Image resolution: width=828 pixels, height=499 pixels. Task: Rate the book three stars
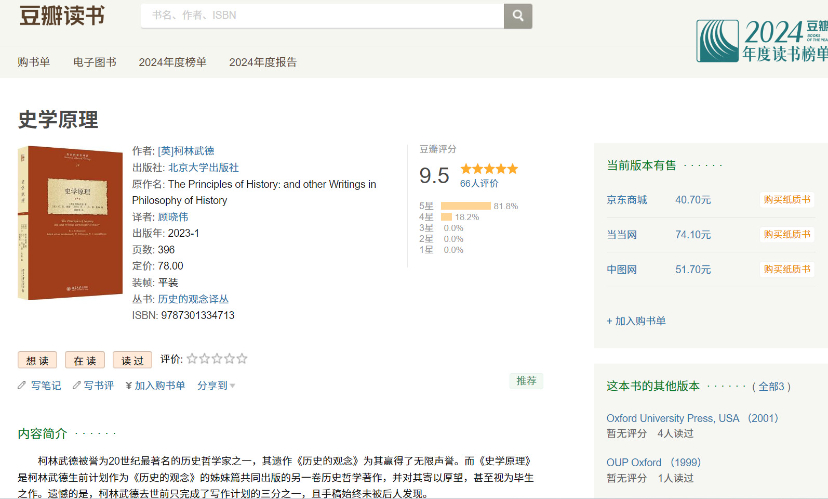click(x=217, y=359)
